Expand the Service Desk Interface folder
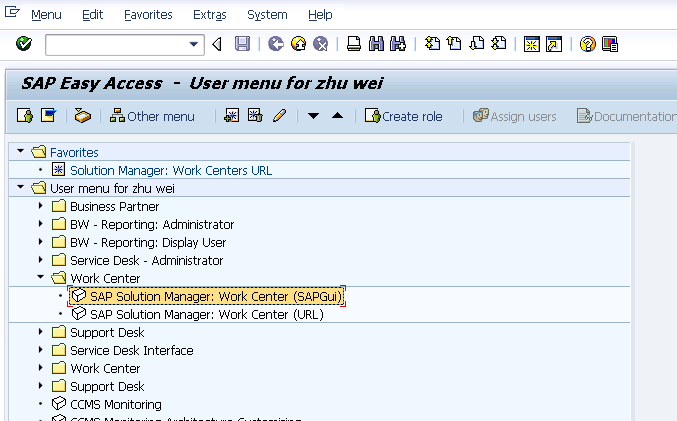677x421 pixels. click(x=41, y=350)
